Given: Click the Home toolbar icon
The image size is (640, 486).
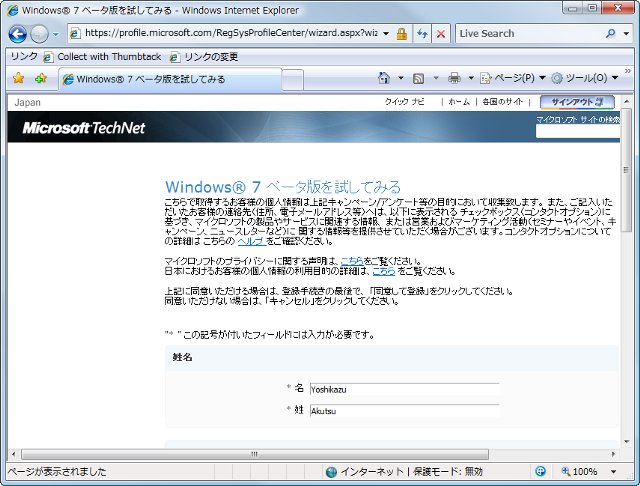Looking at the screenshot, I should 384,78.
